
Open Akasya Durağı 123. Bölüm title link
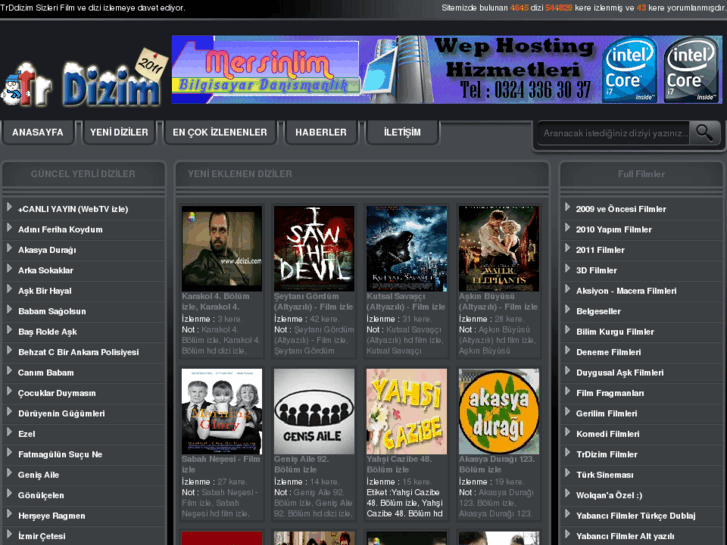[x=497, y=464]
